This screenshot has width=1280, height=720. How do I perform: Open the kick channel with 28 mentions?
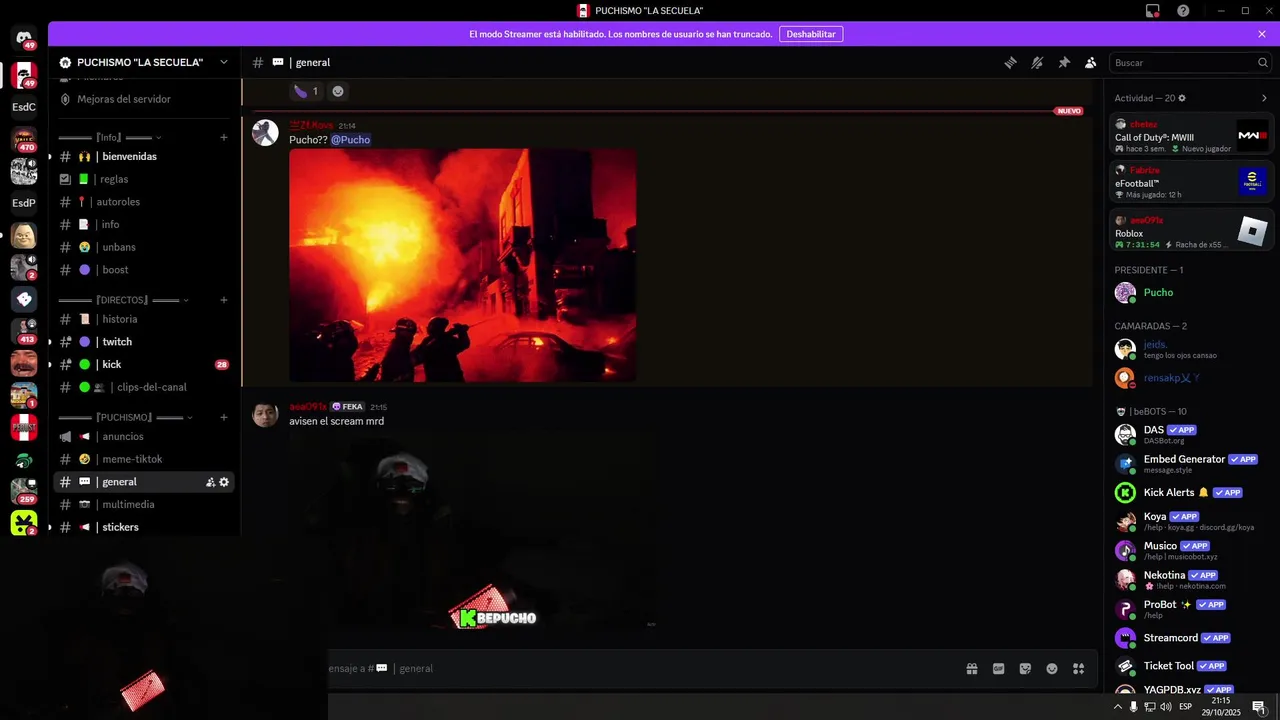point(143,365)
